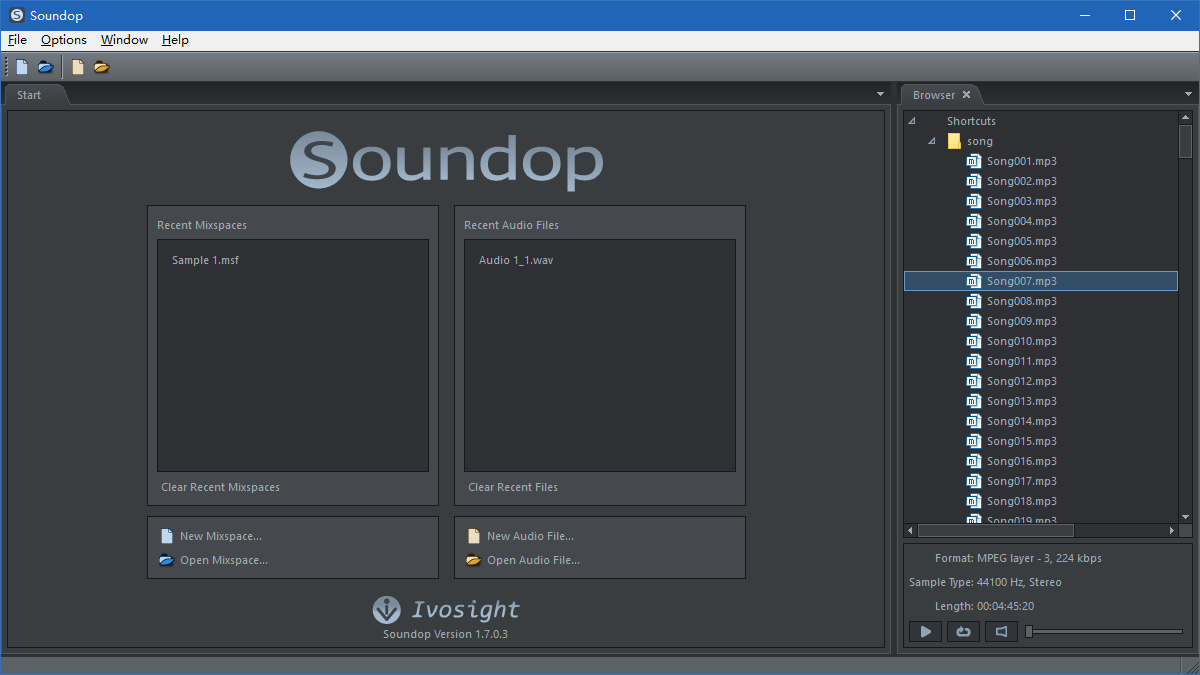The height and width of the screenshot is (675, 1200).
Task: Open the Browser panel dropdown menu arrow
Action: coord(1186,93)
